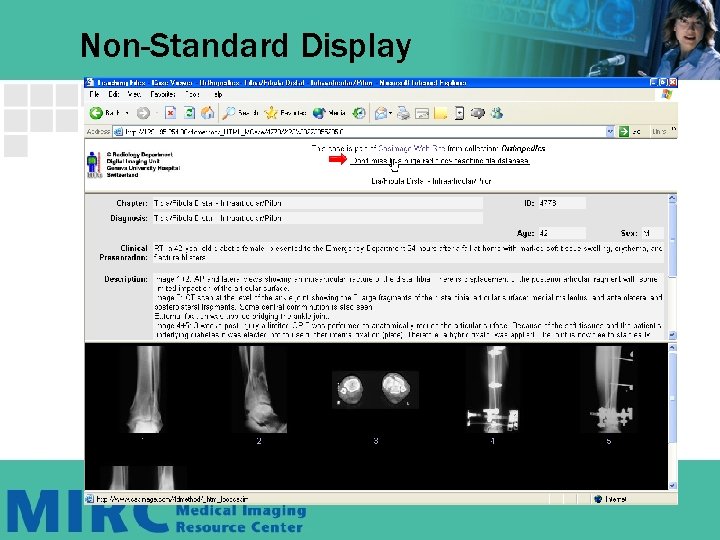Open the Messenger people icon

(x=496, y=113)
